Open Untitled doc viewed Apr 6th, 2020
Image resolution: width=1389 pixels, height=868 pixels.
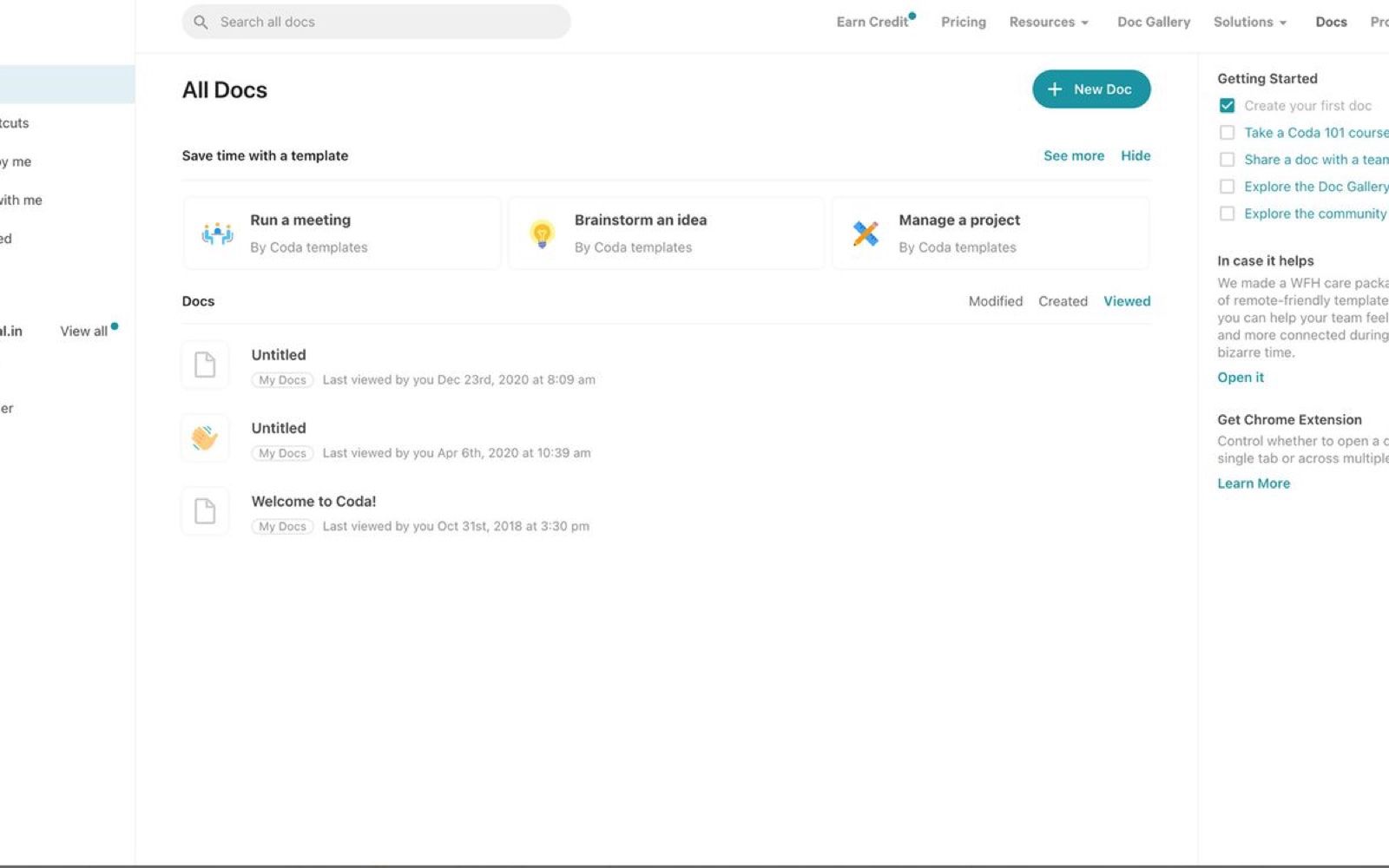click(x=666, y=438)
